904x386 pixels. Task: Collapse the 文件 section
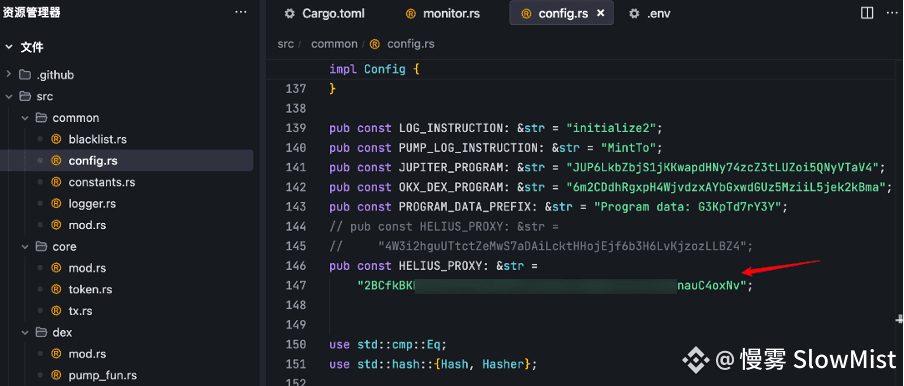pos(9,47)
